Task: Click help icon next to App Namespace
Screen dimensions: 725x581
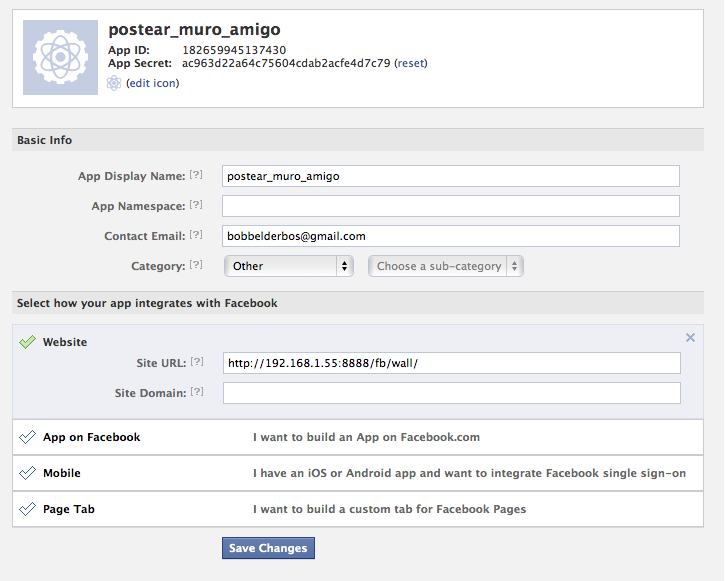Action: coord(196,205)
